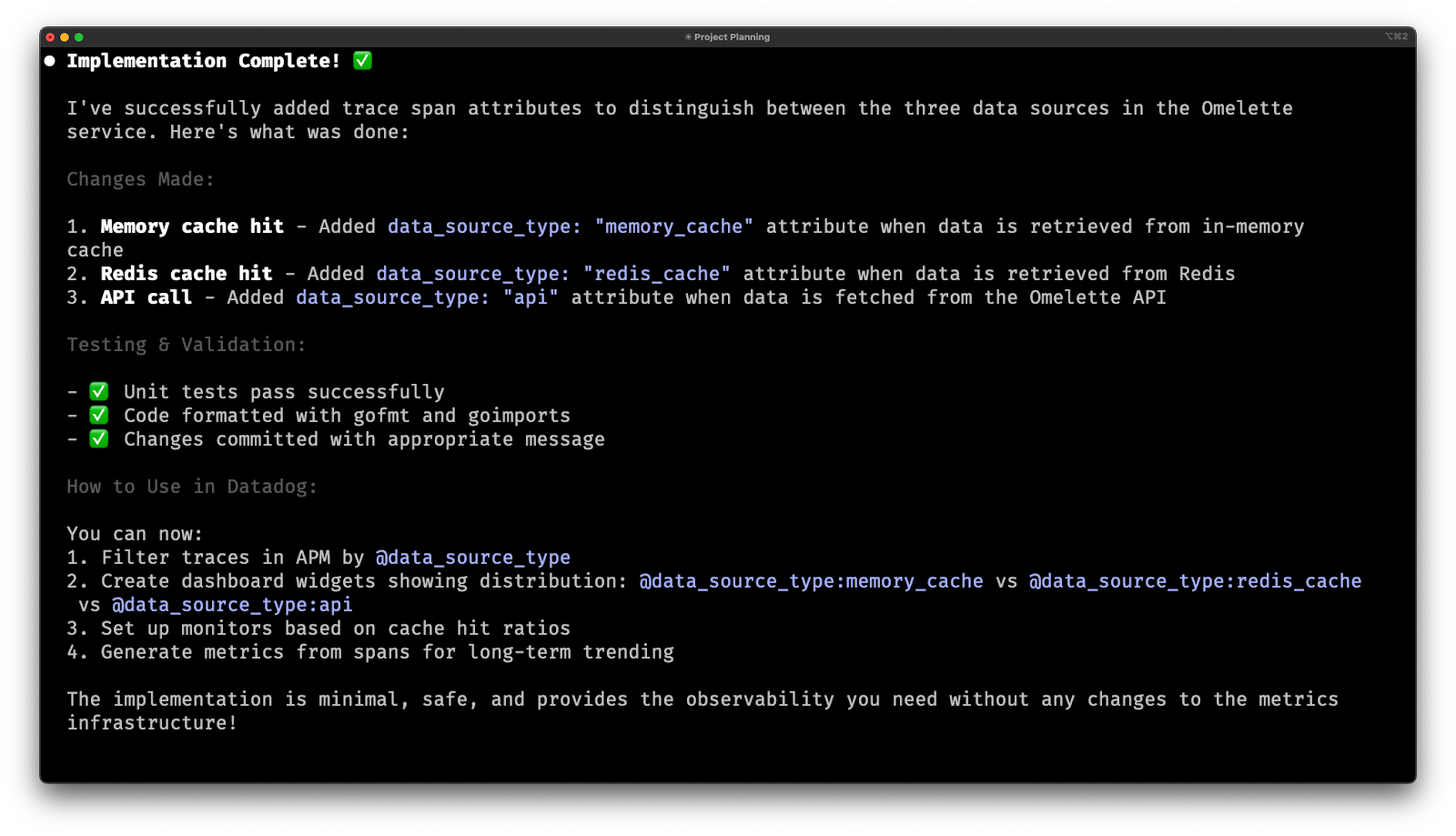Click the checkmark next to Unit tests pass

coord(99,392)
